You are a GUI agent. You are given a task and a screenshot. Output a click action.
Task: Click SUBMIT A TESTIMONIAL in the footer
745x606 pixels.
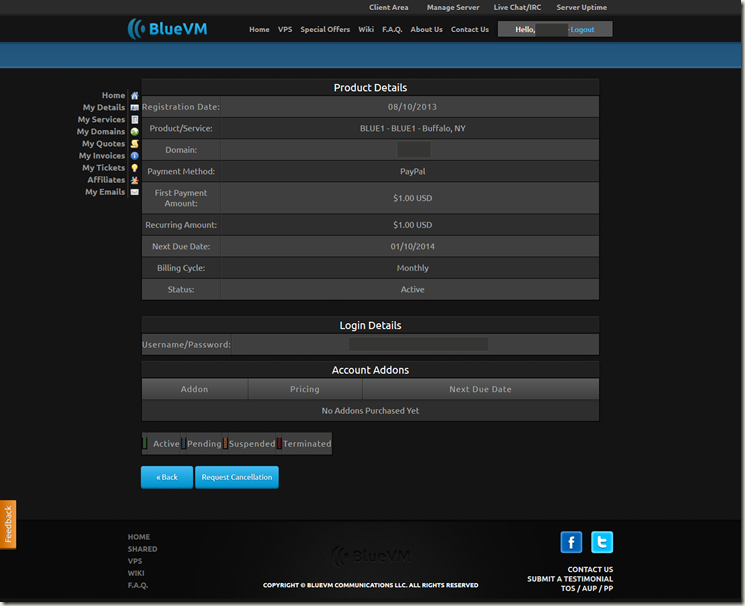click(x=570, y=579)
